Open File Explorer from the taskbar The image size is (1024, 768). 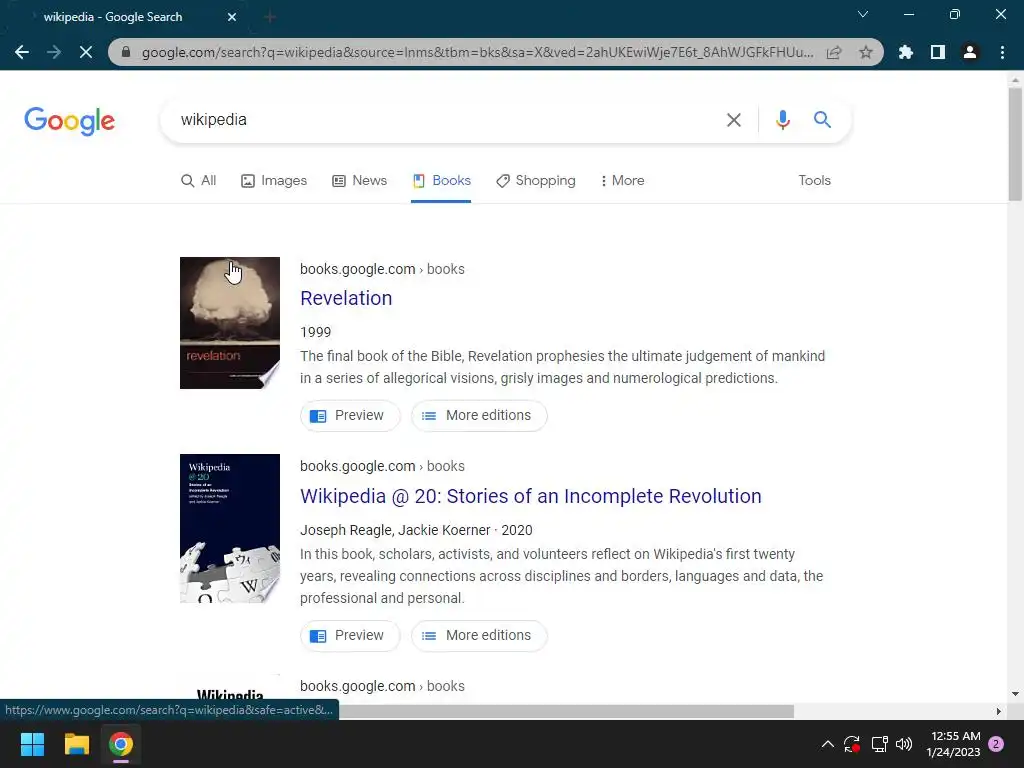coord(76,744)
